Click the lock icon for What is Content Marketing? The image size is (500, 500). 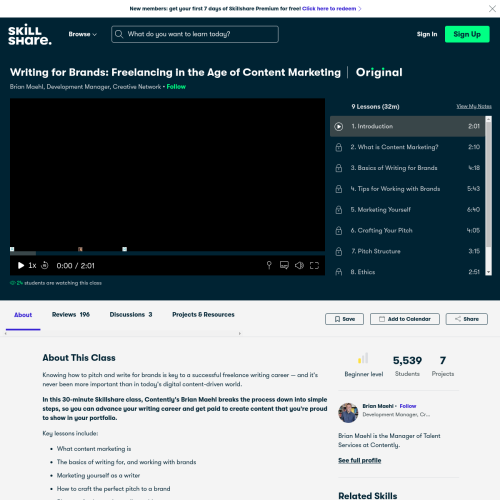tap(339, 147)
